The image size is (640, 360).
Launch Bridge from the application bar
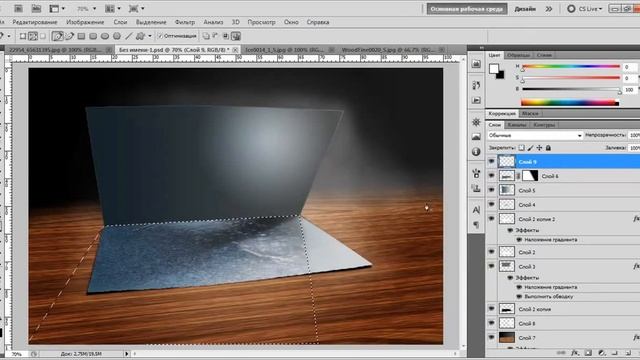(18, 8)
